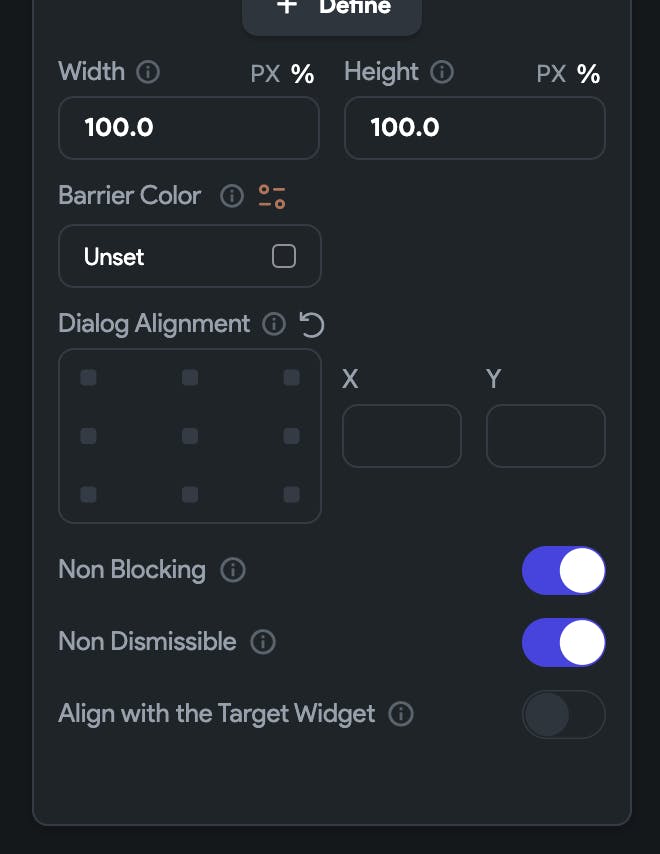The height and width of the screenshot is (854, 660).
Task: Click Align with the Target Widget info icon
Action: coord(401,714)
